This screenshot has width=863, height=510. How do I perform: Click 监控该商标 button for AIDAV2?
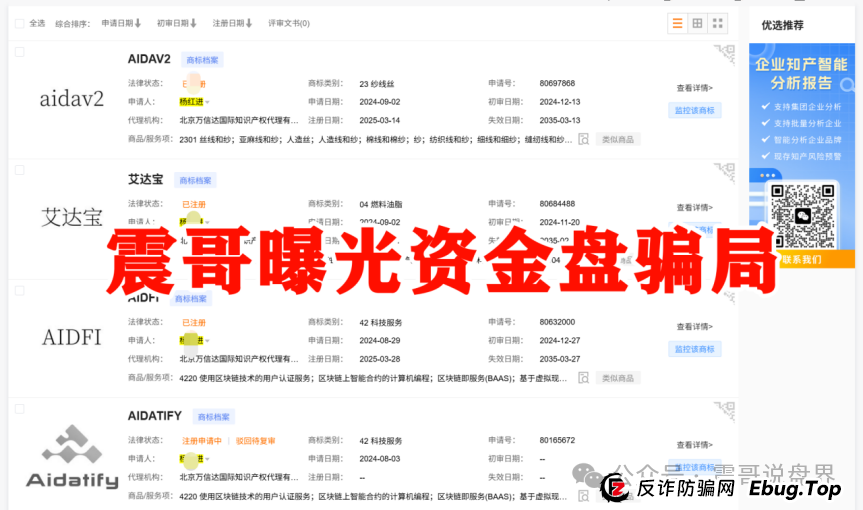coord(694,110)
